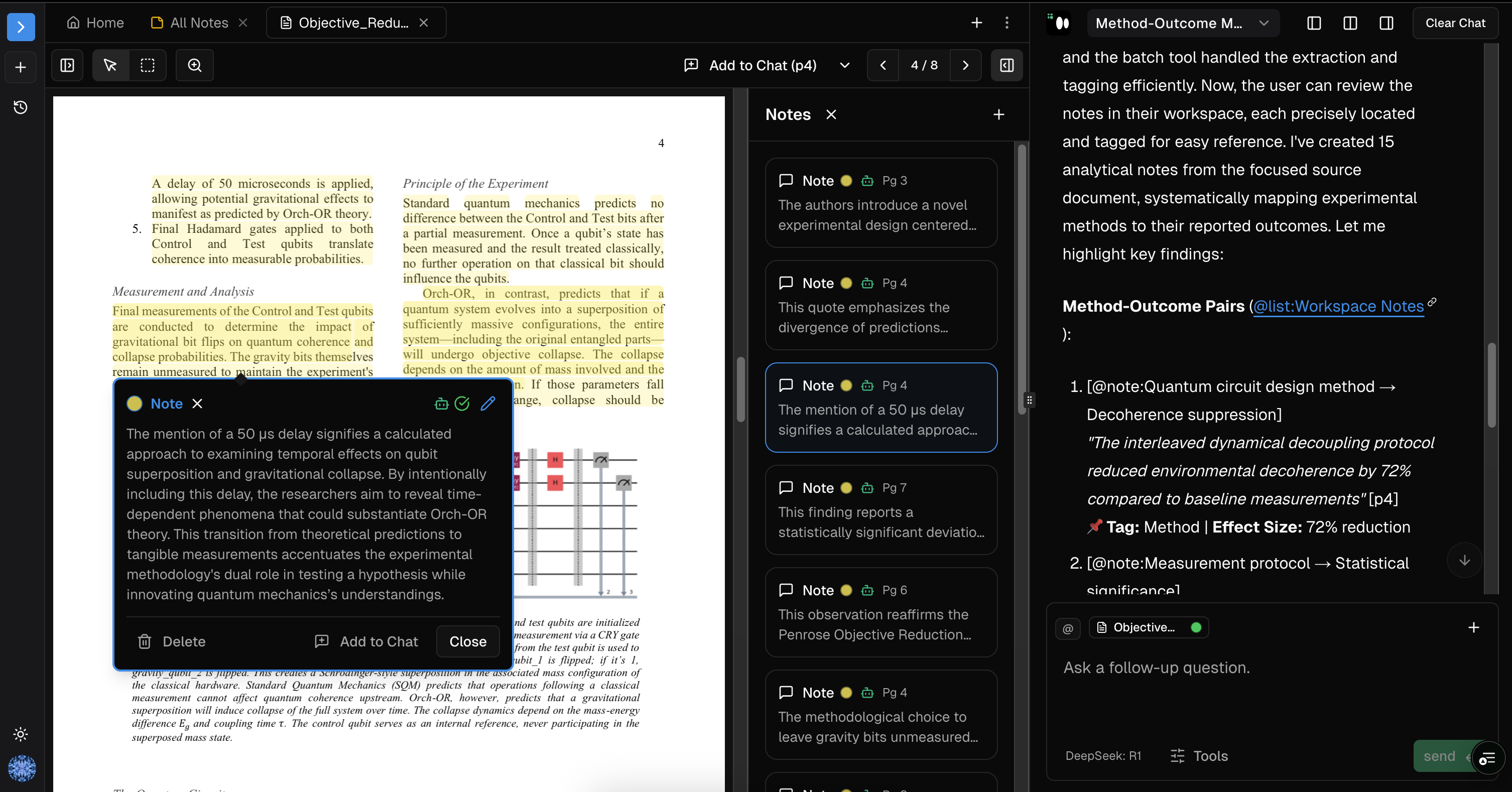Click the panel divider drag handle
Viewport: 1512px width, 792px height.
(x=1030, y=400)
